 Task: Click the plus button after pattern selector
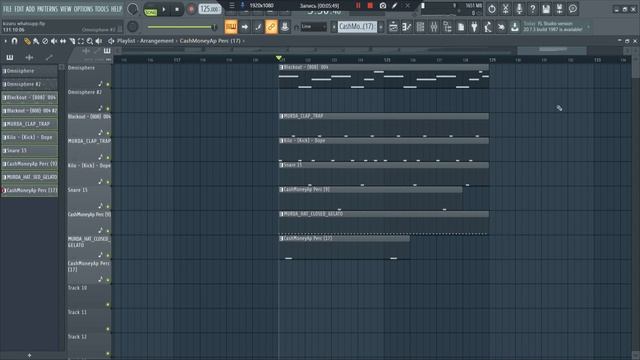(381, 27)
